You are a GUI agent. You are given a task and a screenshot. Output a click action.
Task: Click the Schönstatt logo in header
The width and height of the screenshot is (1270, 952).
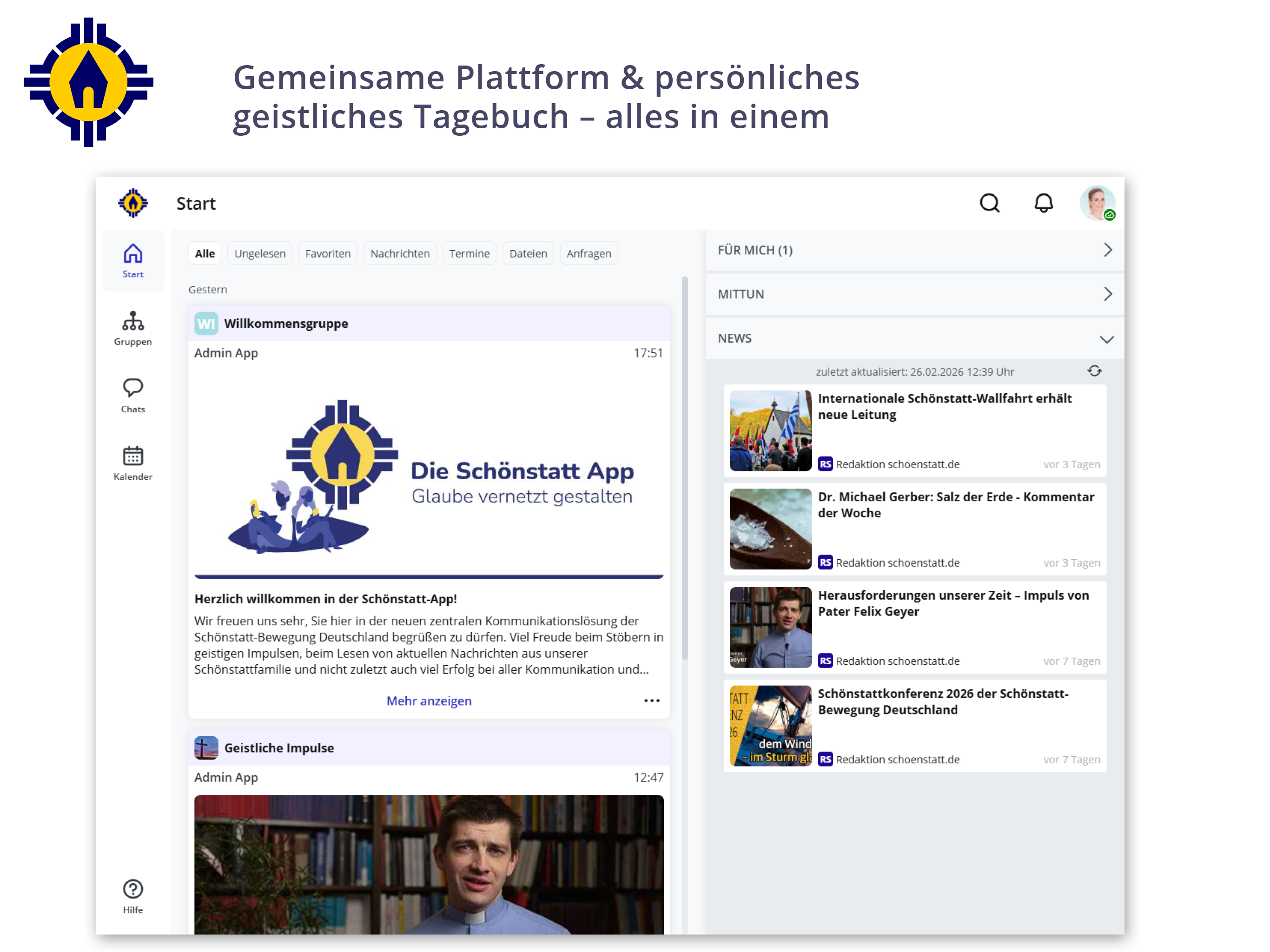point(132,203)
